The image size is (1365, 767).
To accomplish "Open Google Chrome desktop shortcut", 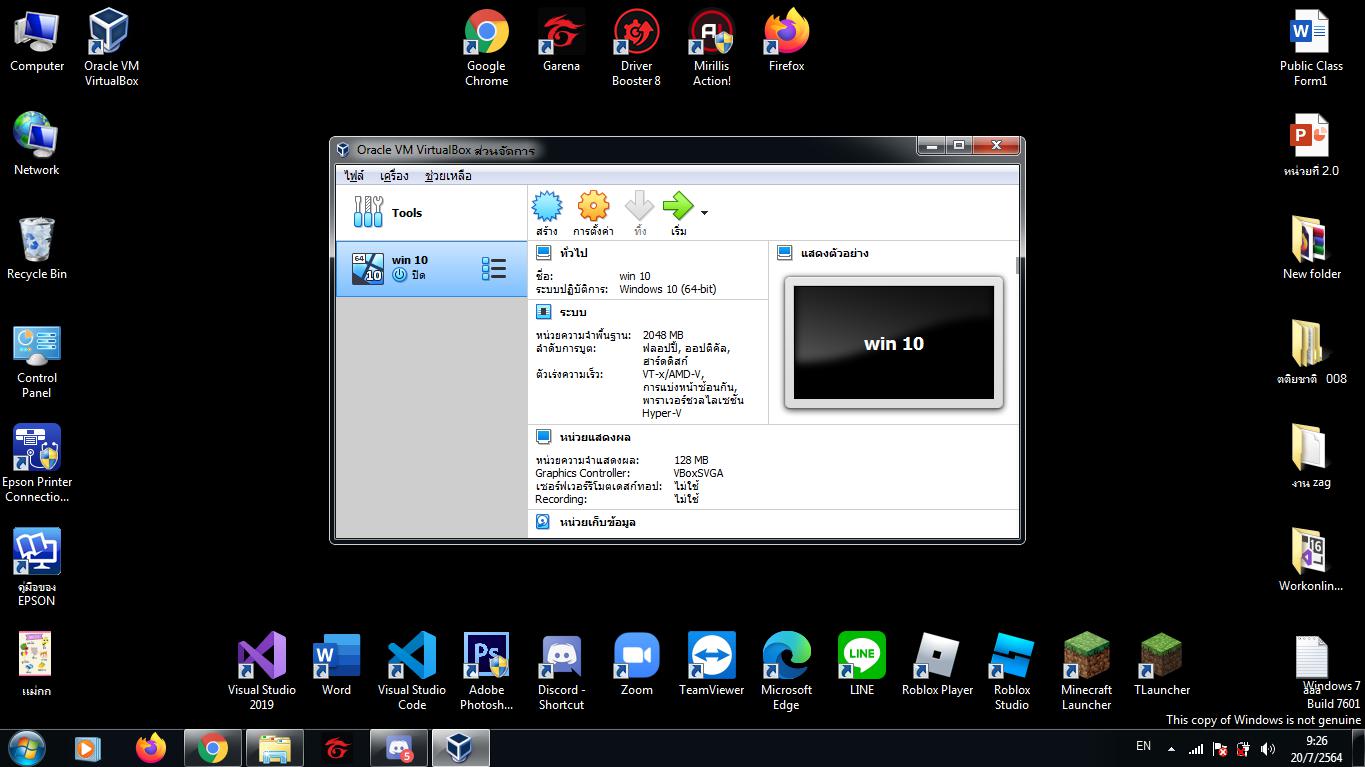I will 486,48.
